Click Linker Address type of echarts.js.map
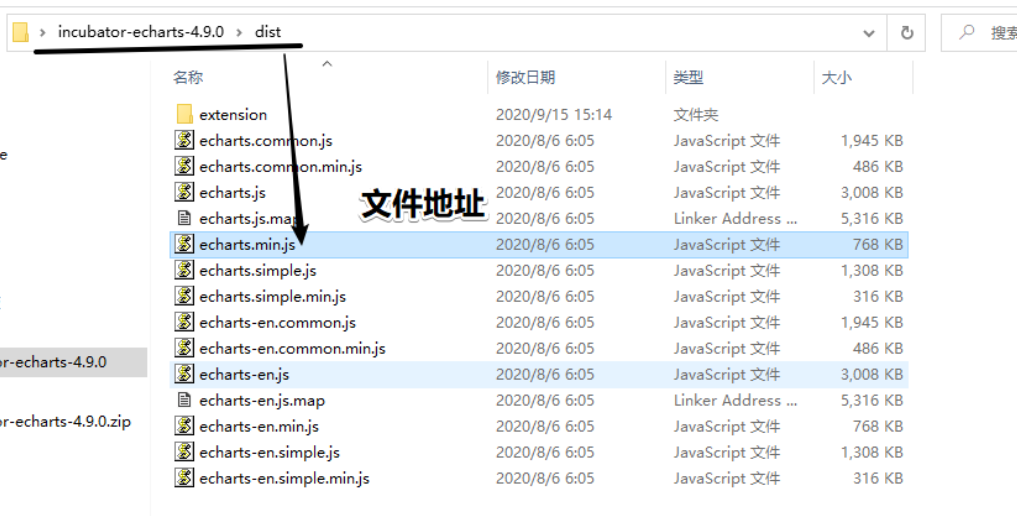This screenshot has height=516, width=1017. [x=735, y=218]
